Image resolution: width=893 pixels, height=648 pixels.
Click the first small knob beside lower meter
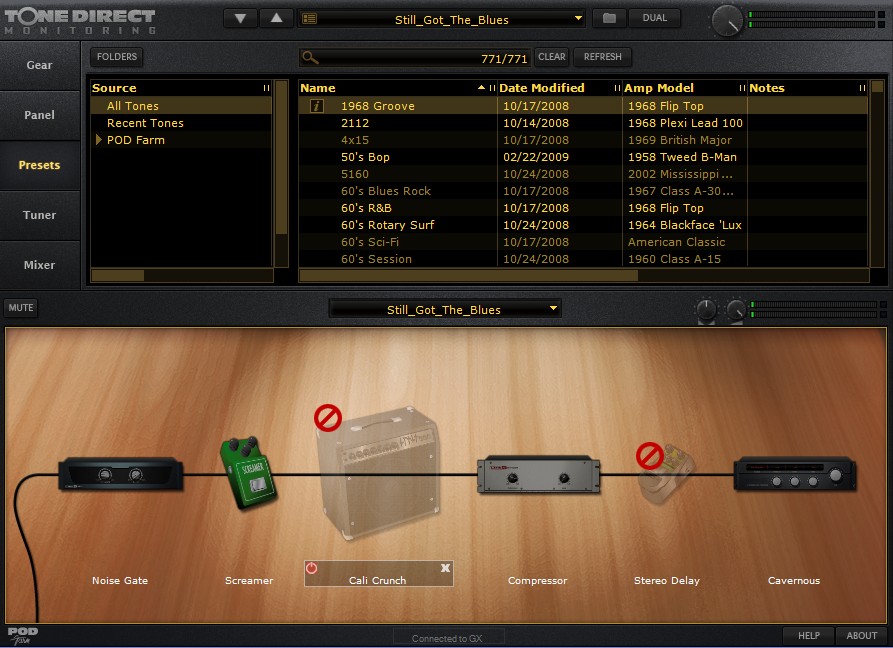pyautogui.click(x=707, y=310)
